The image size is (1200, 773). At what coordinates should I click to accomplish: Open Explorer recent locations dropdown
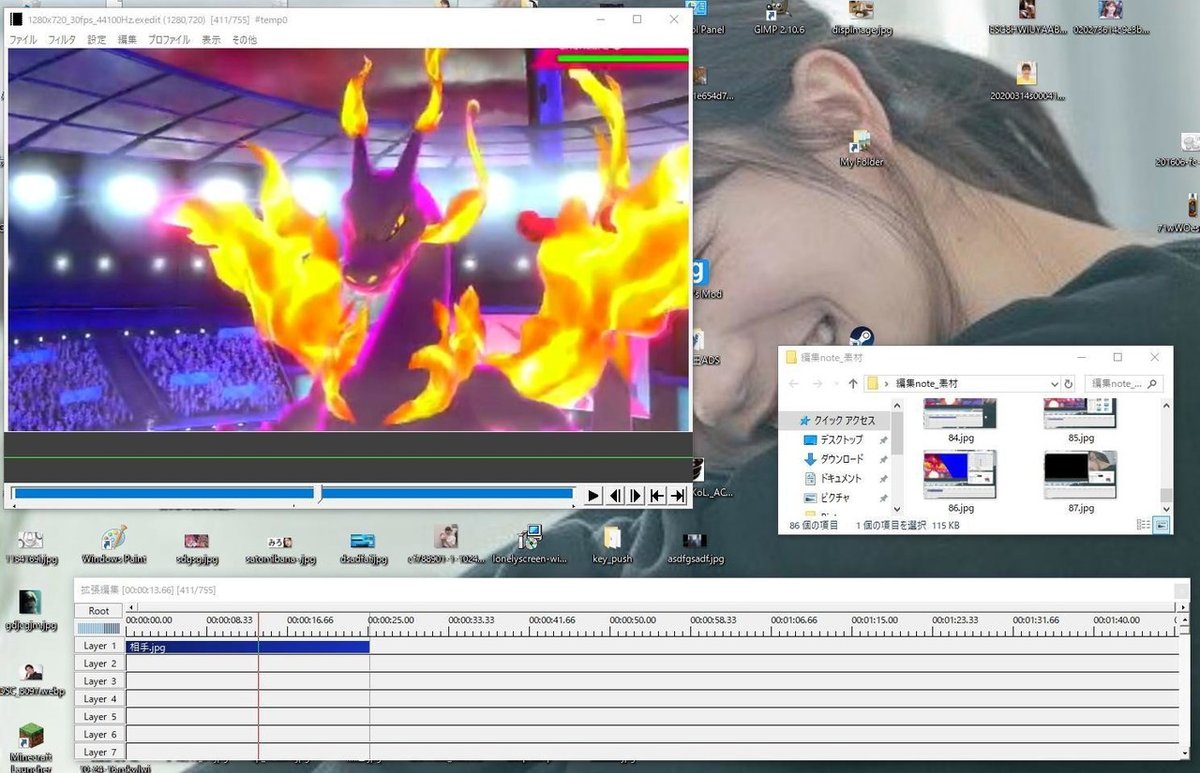(836, 384)
